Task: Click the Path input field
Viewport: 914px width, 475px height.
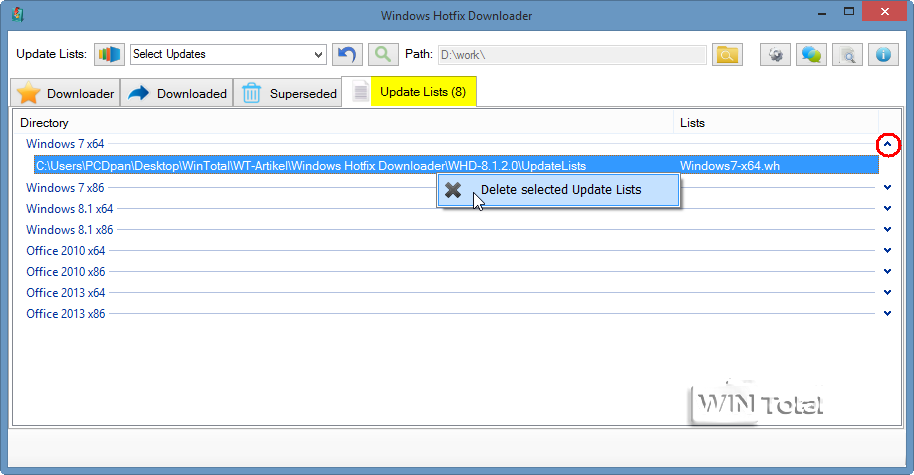Action: (571, 55)
